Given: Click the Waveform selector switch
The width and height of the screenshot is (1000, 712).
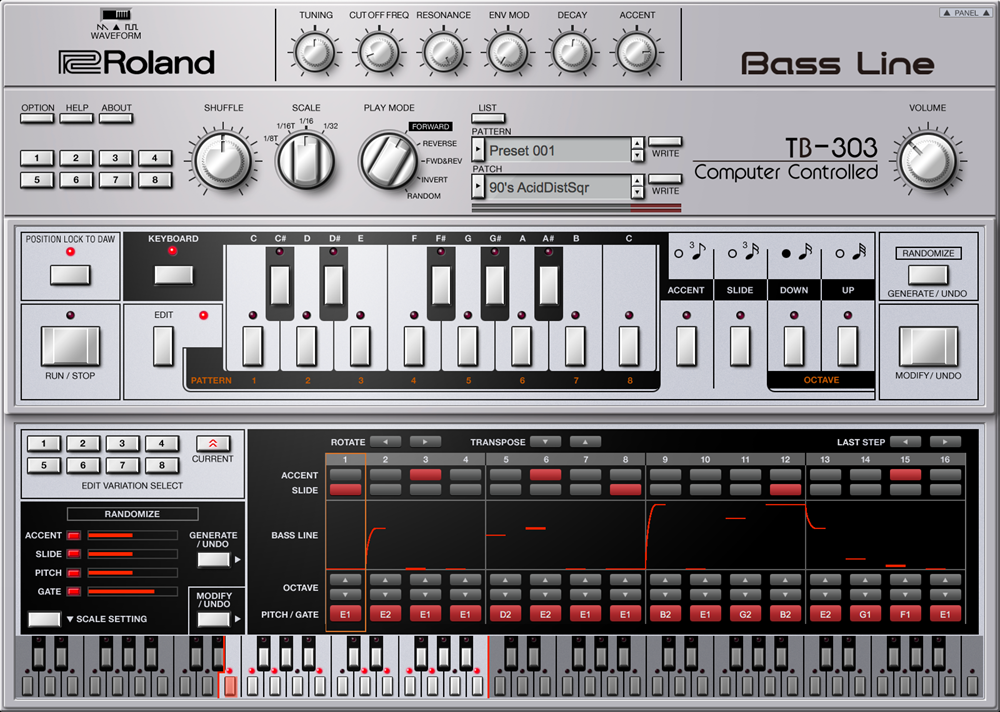Looking at the screenshot, I should click(x=115, y=13).
